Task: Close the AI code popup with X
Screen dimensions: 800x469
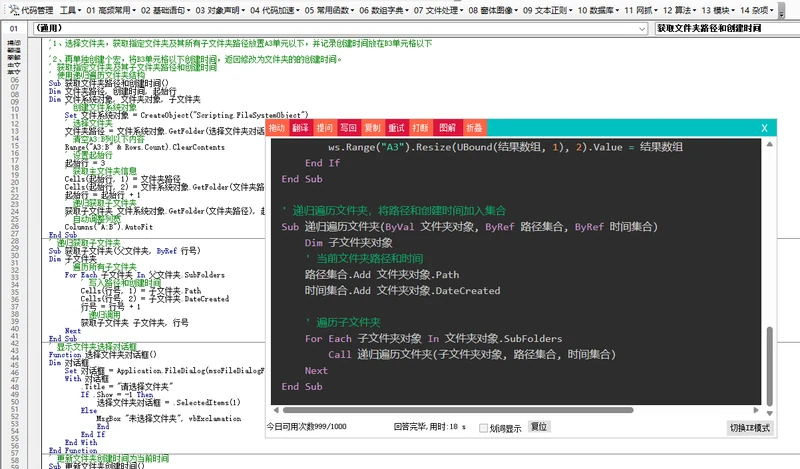Action: pos(764,128)
